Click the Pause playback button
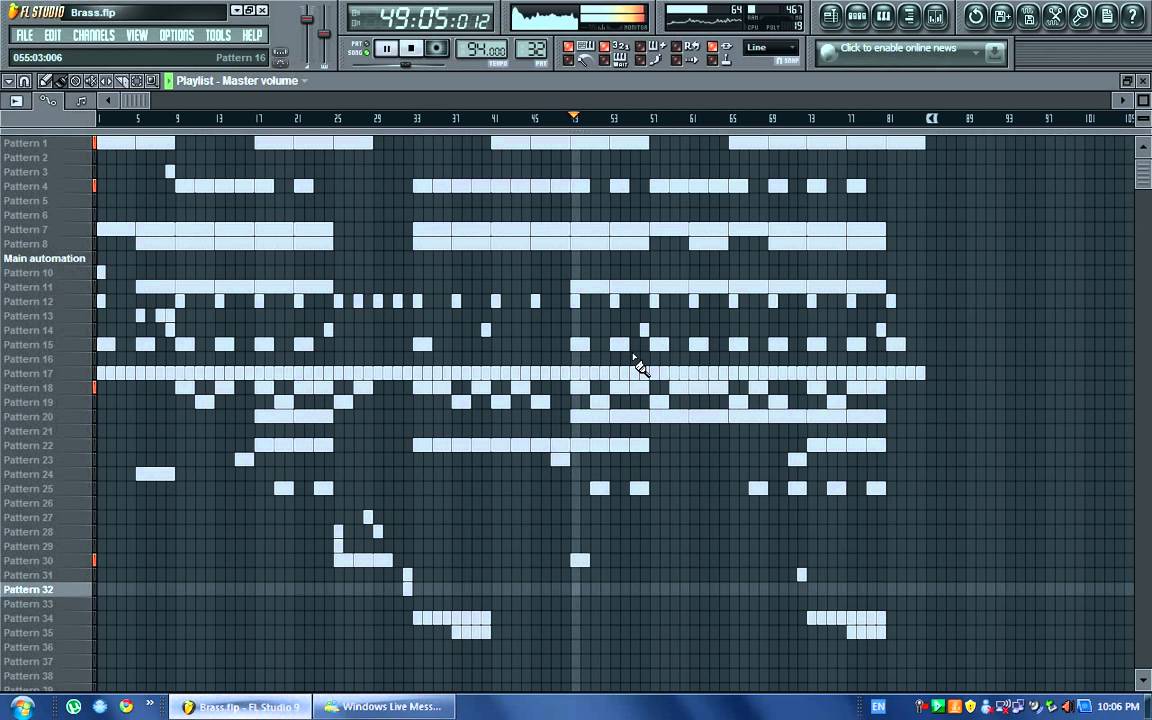Image resolution: width=1152 pixels, height=720 pixels. [x=386, y=48]
